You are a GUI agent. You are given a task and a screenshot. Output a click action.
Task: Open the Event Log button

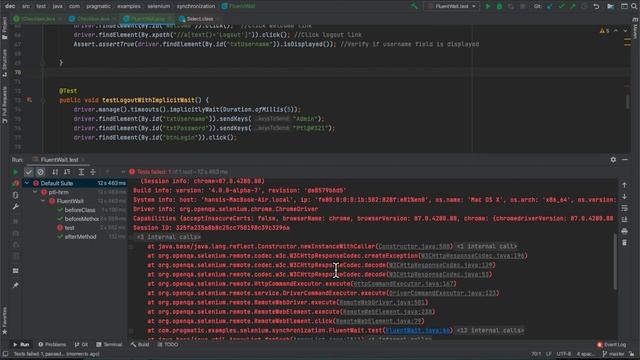(x=612, y=344)
